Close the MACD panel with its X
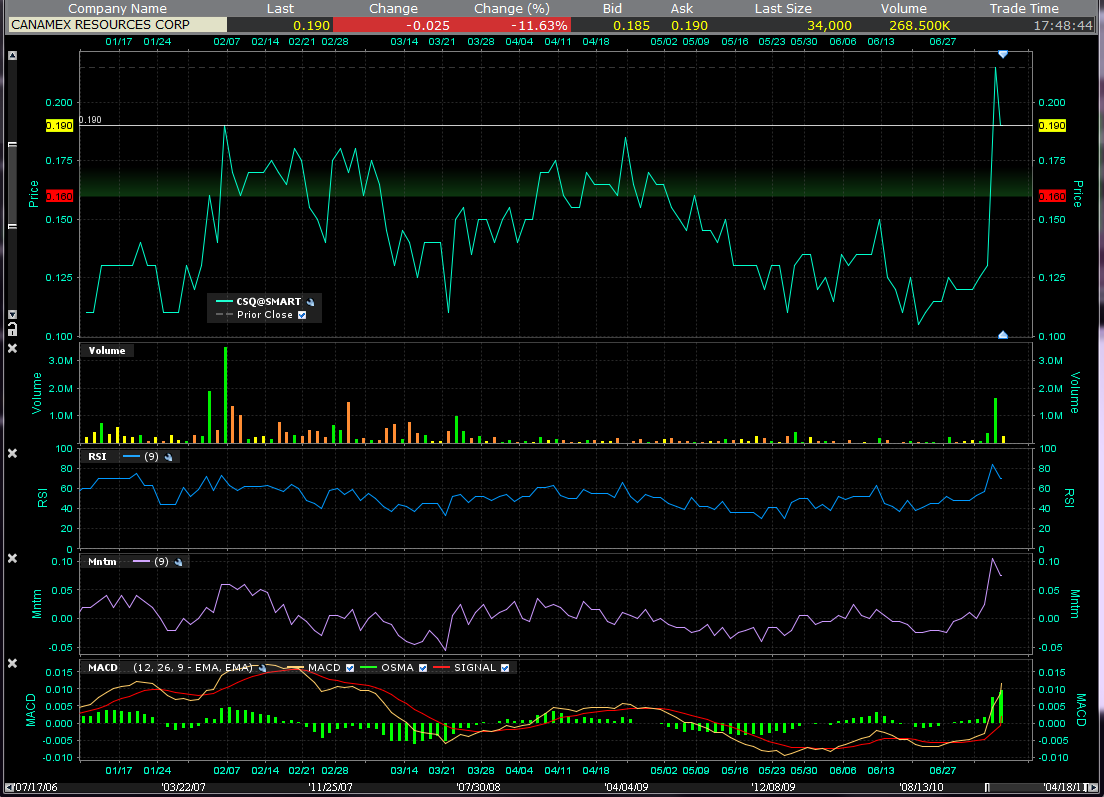The image size is (1104, 797). (x=12, y=663)
